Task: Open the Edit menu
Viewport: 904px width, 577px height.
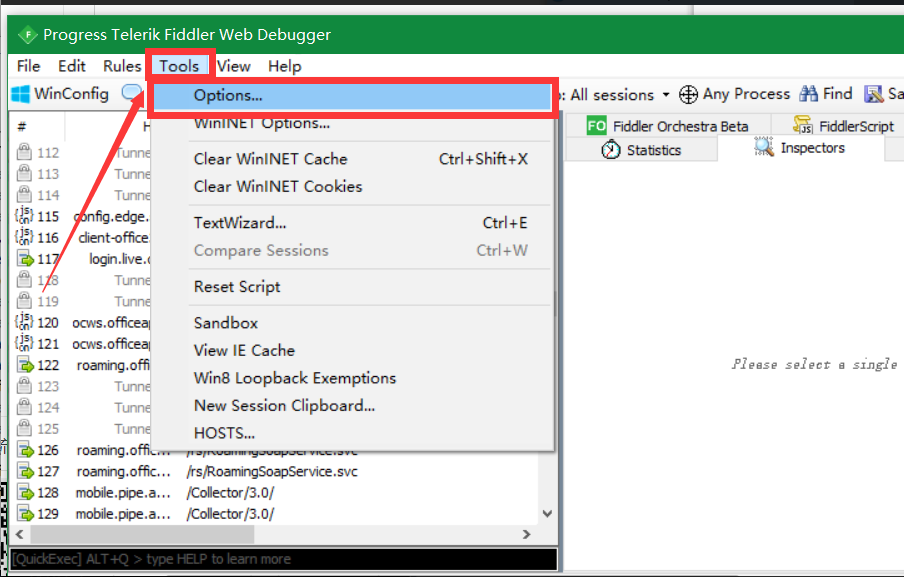Action: [x=72, y=66]
